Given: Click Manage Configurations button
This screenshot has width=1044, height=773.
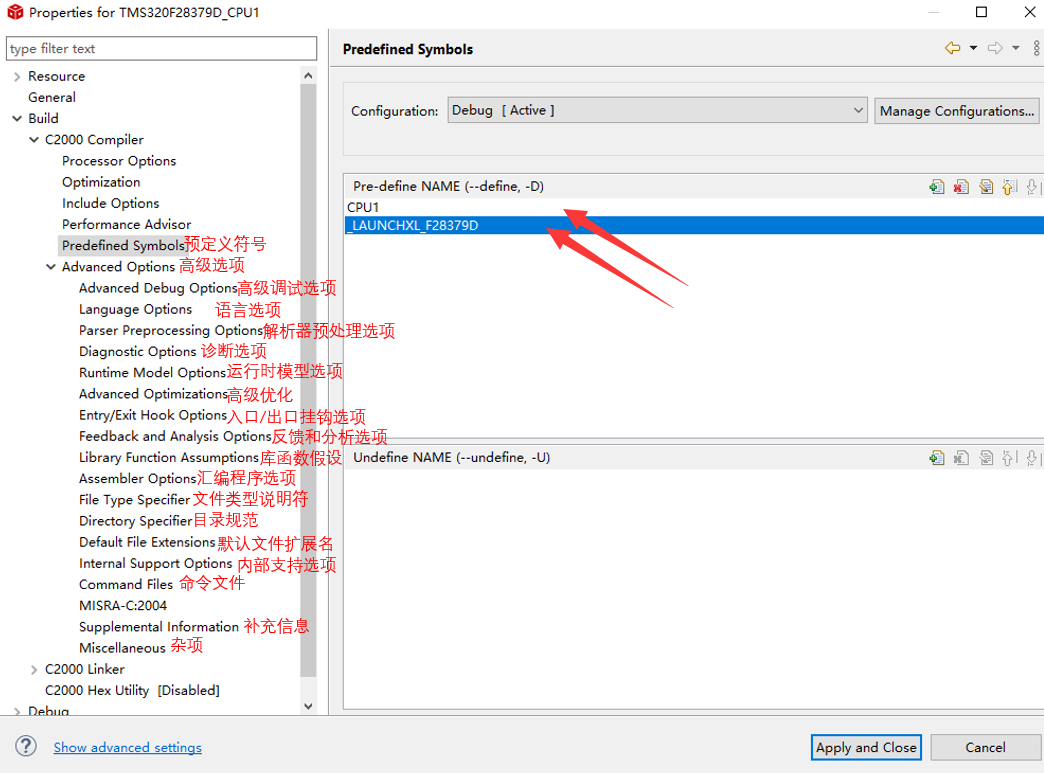Looking at the screenshot, I should (956, 111).
